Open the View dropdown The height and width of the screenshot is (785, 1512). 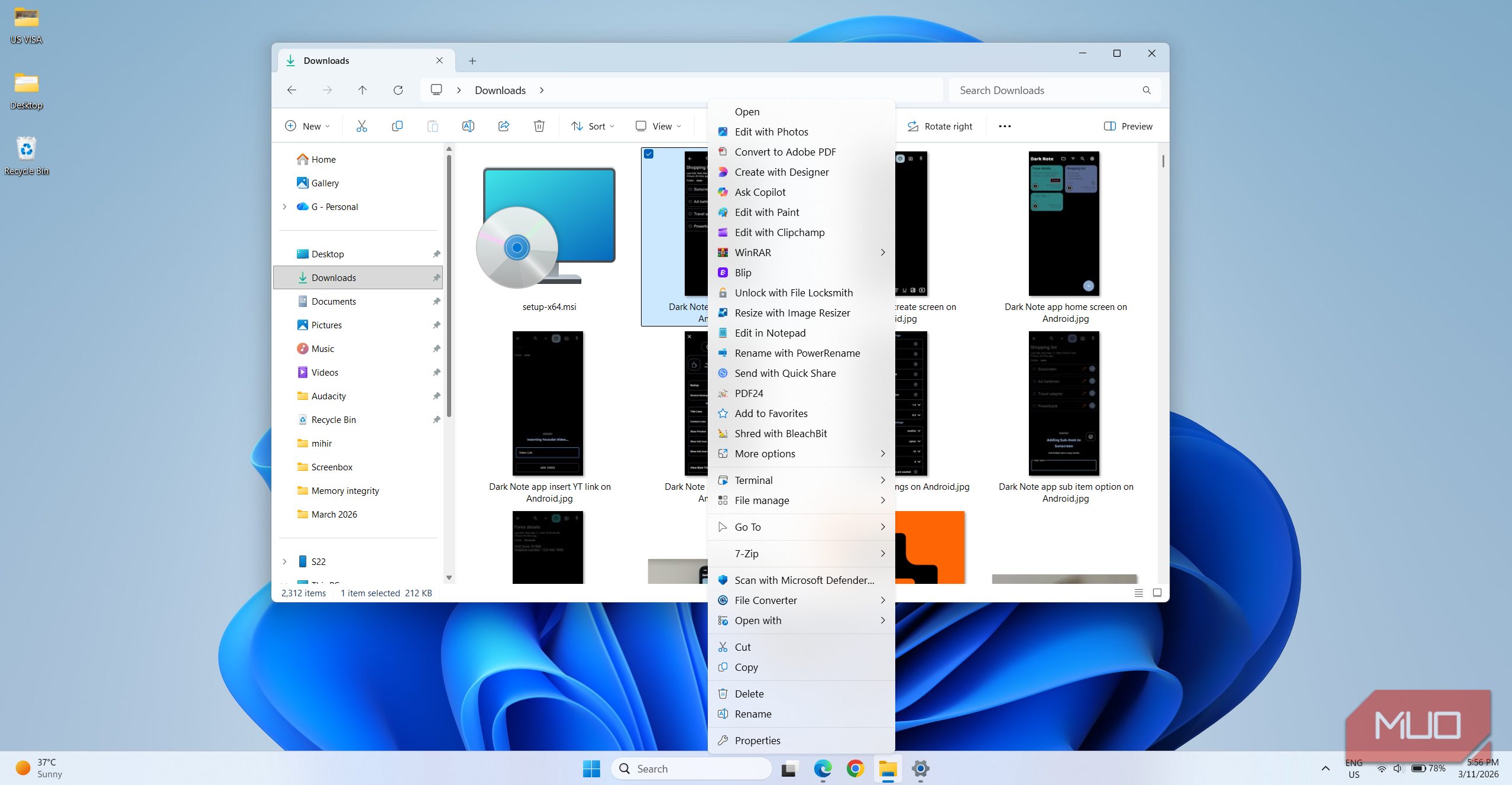pos(658,126)
